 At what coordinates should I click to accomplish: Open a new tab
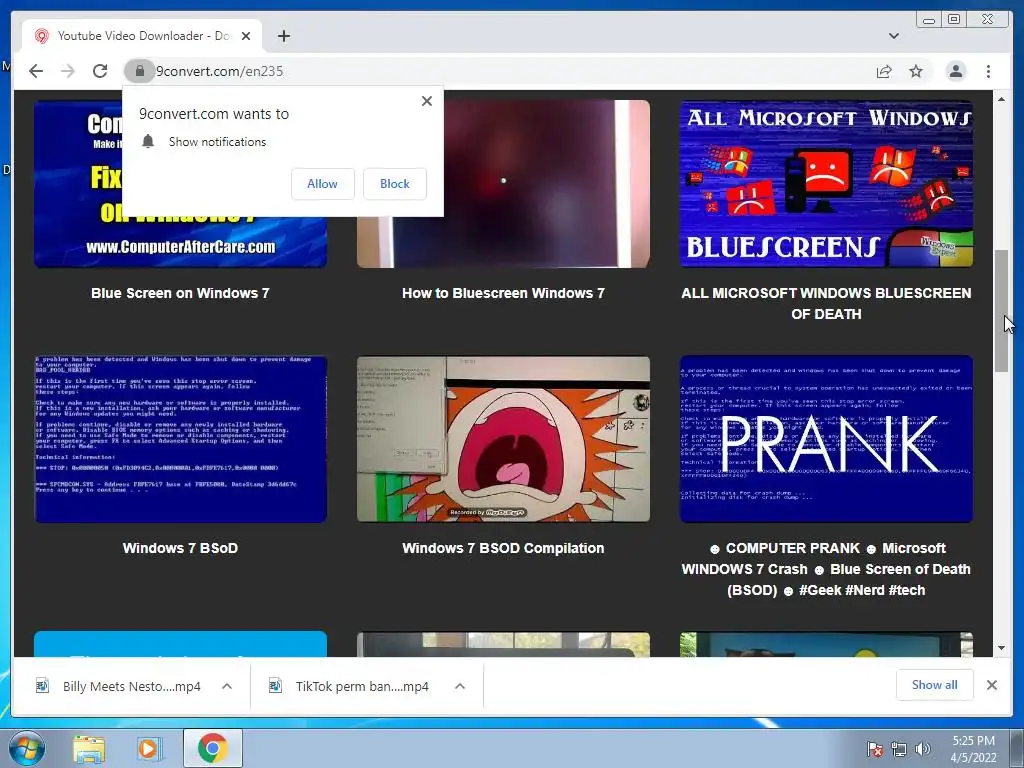click(283, 36)
